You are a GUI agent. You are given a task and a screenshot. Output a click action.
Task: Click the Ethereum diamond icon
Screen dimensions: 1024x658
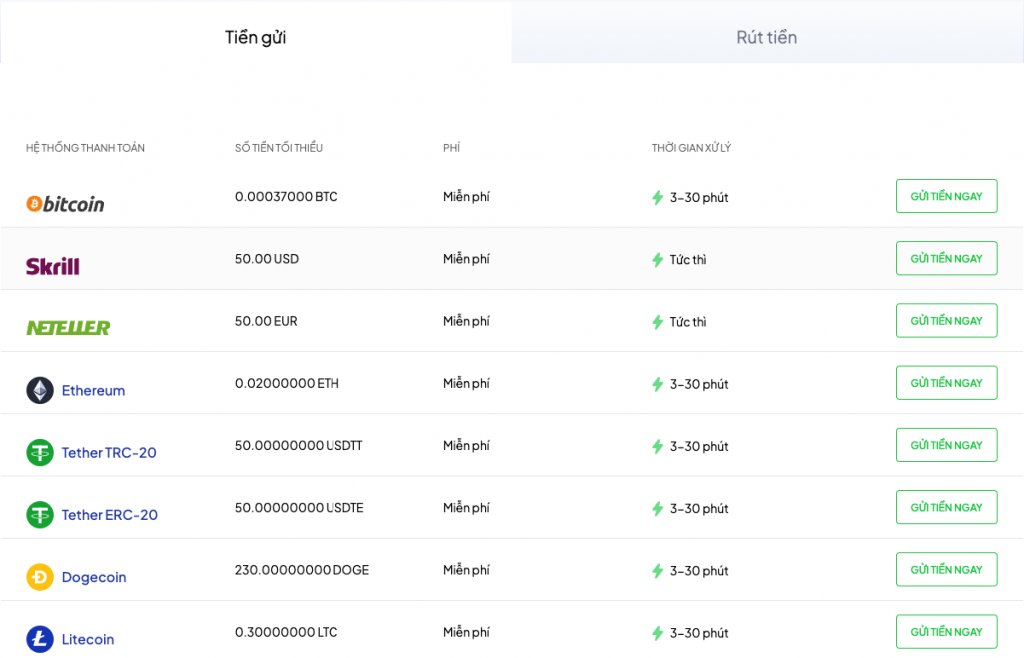pos(40,390)
